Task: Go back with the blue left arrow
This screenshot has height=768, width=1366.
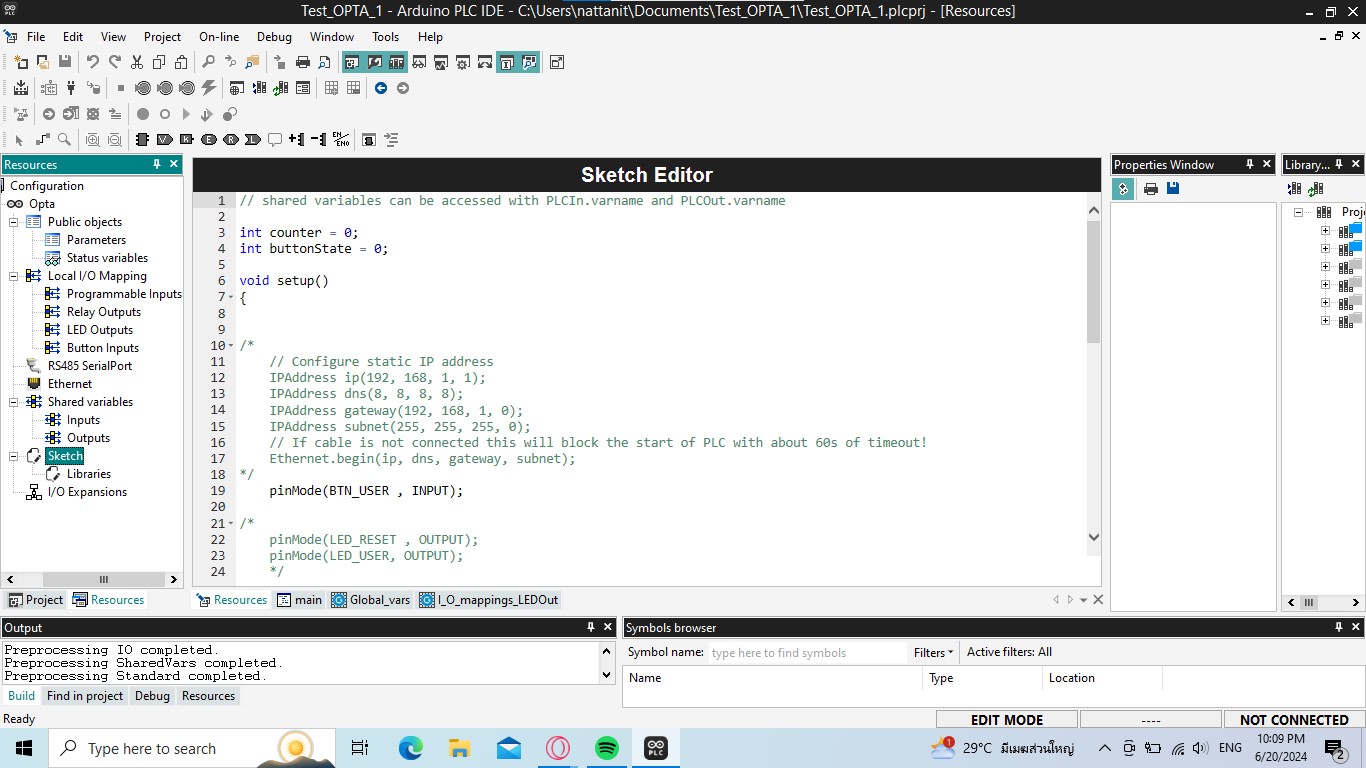Action: coord(381,88)
